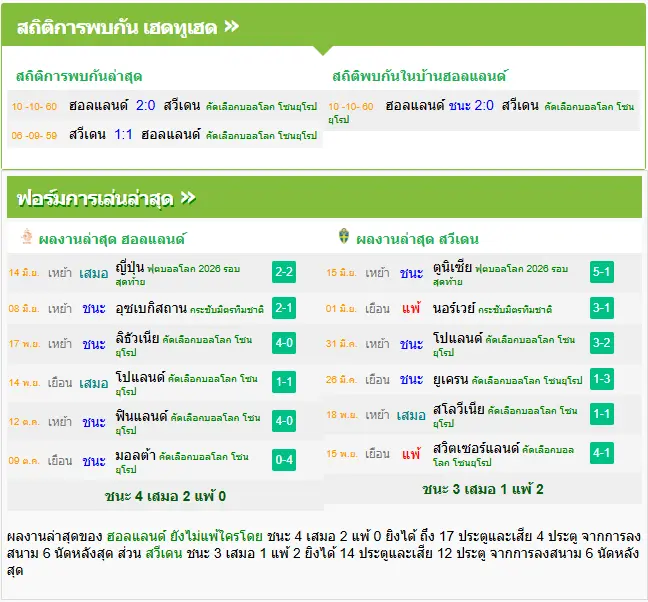Click the เสมอ result in the Japan row

94,273
